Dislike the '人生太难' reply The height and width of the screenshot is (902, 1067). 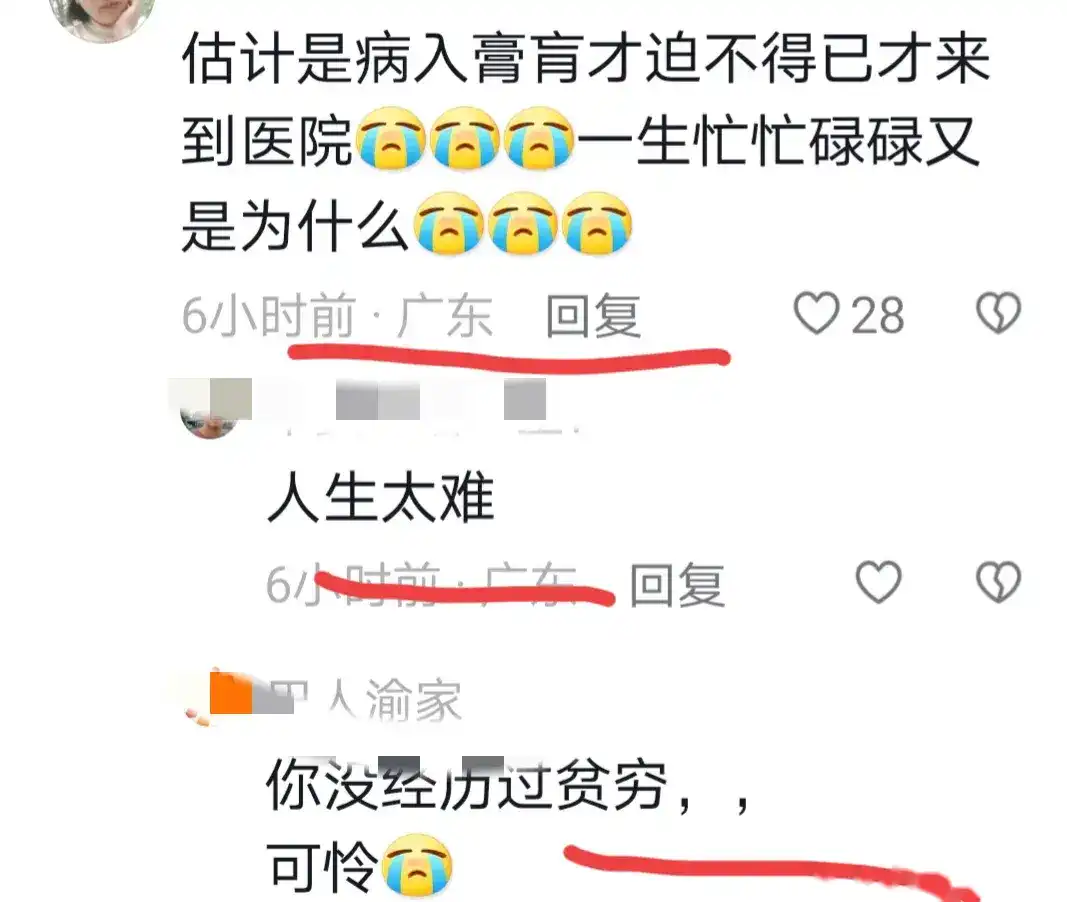pos(998,582)
